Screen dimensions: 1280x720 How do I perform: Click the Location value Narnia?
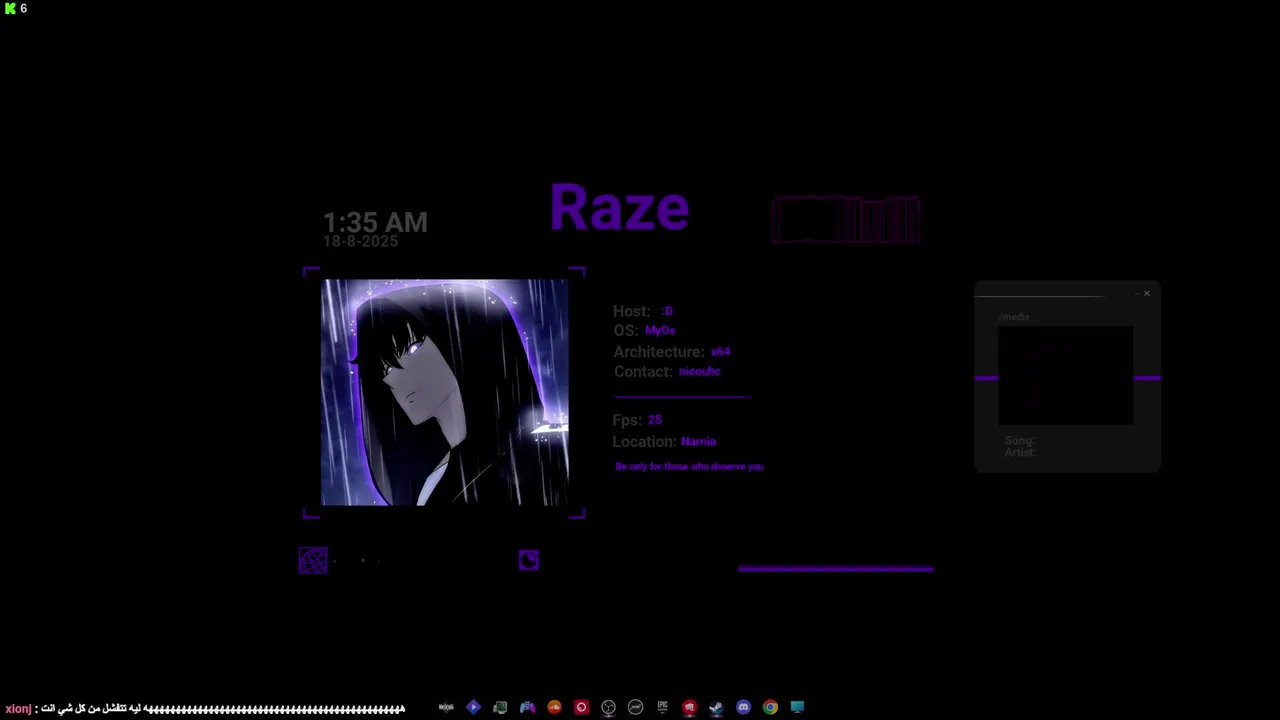coord(698,441)
